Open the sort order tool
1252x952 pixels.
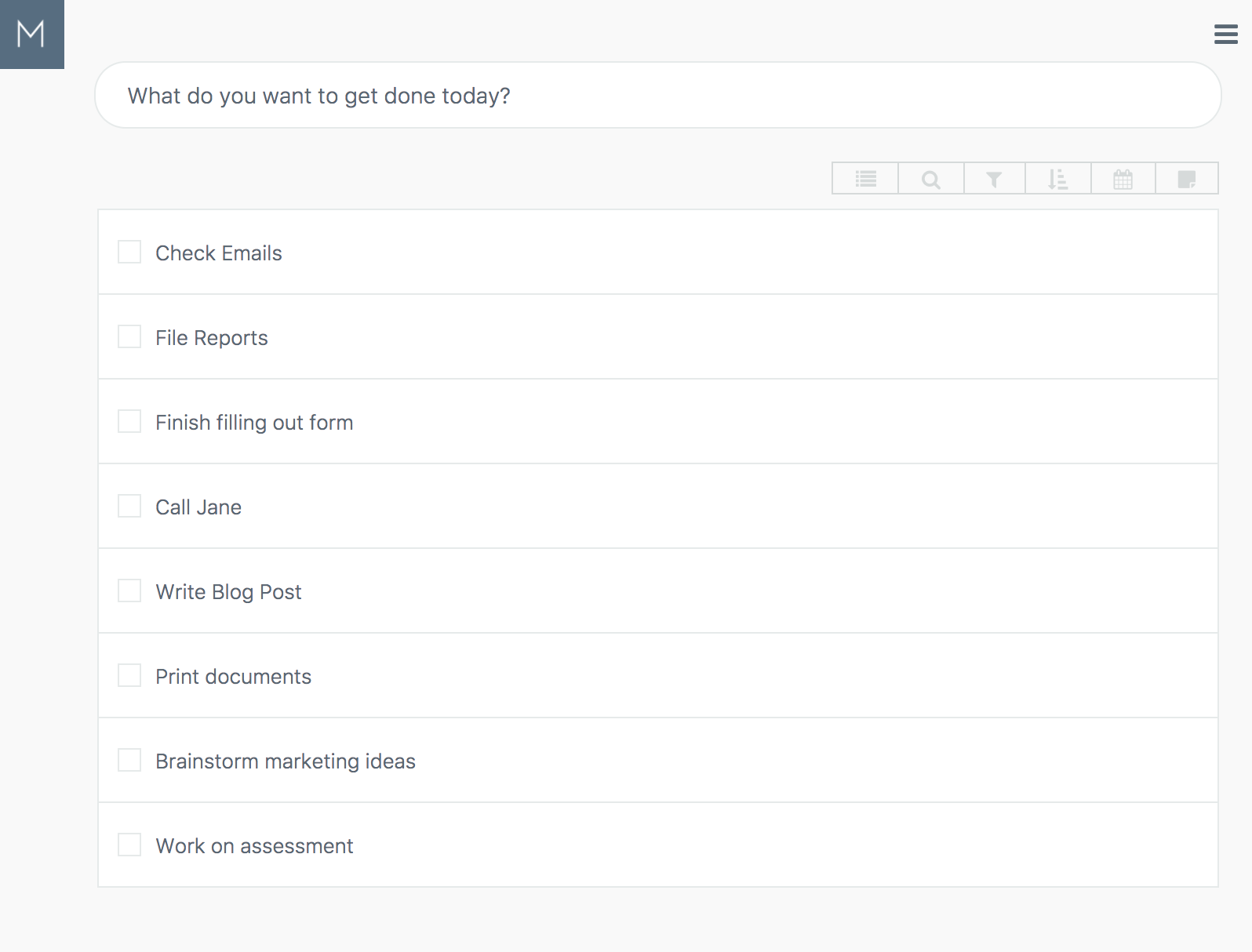pos(1058,179)
